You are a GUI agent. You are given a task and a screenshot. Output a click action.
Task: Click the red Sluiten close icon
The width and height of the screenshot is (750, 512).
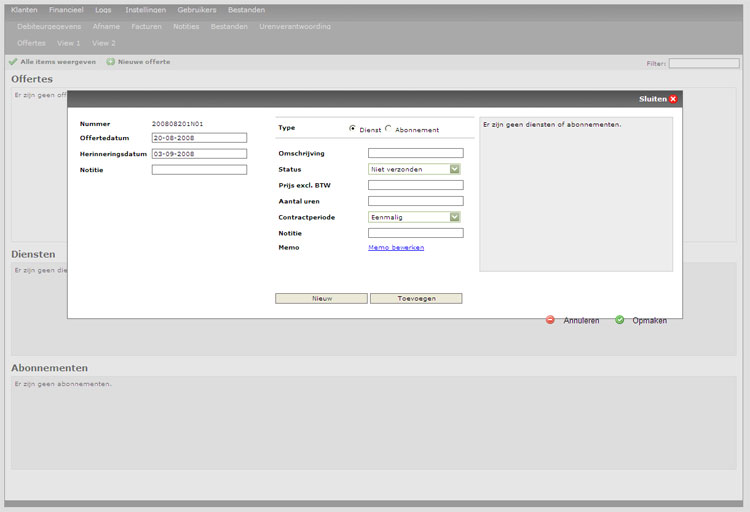[x=673, y=99]
